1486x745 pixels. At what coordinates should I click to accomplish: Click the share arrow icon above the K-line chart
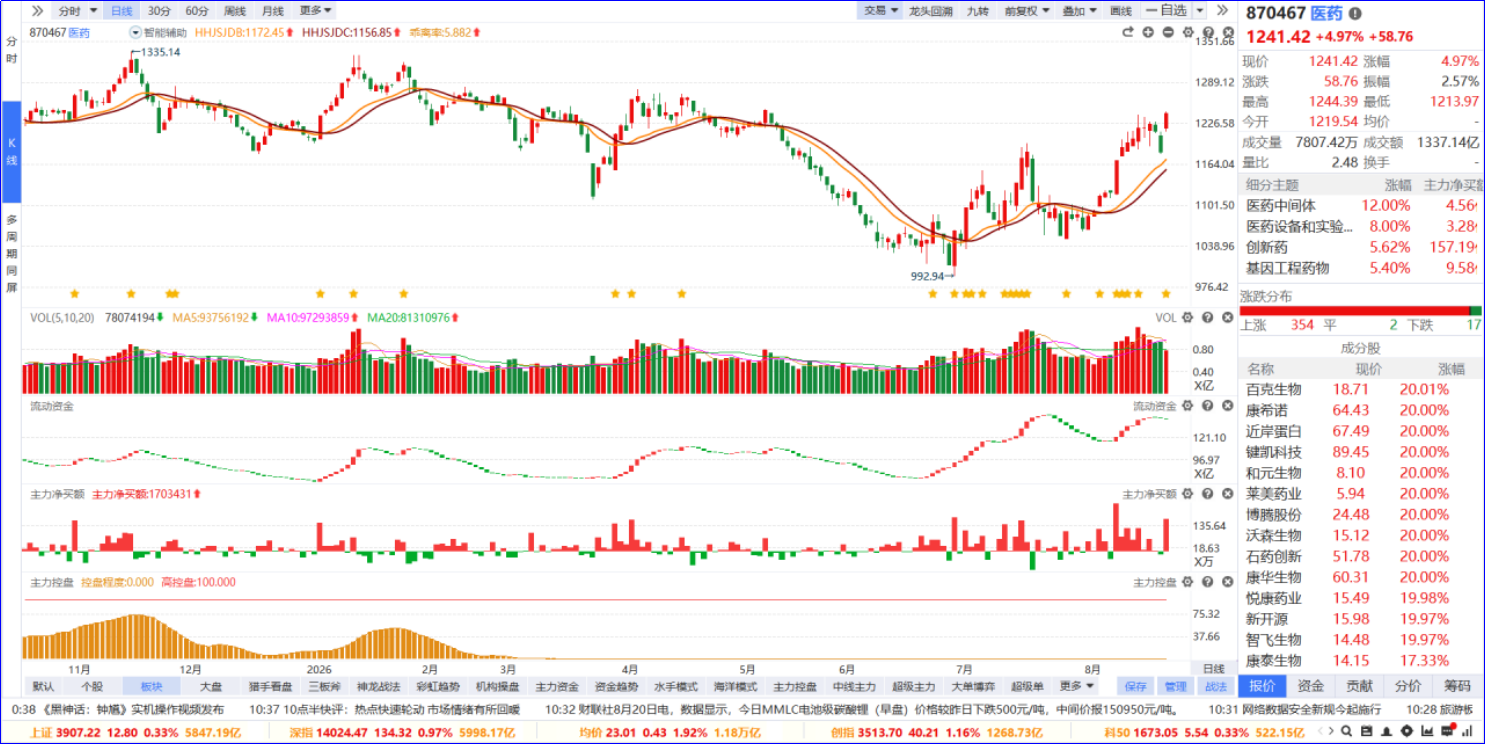[1128, 33]
